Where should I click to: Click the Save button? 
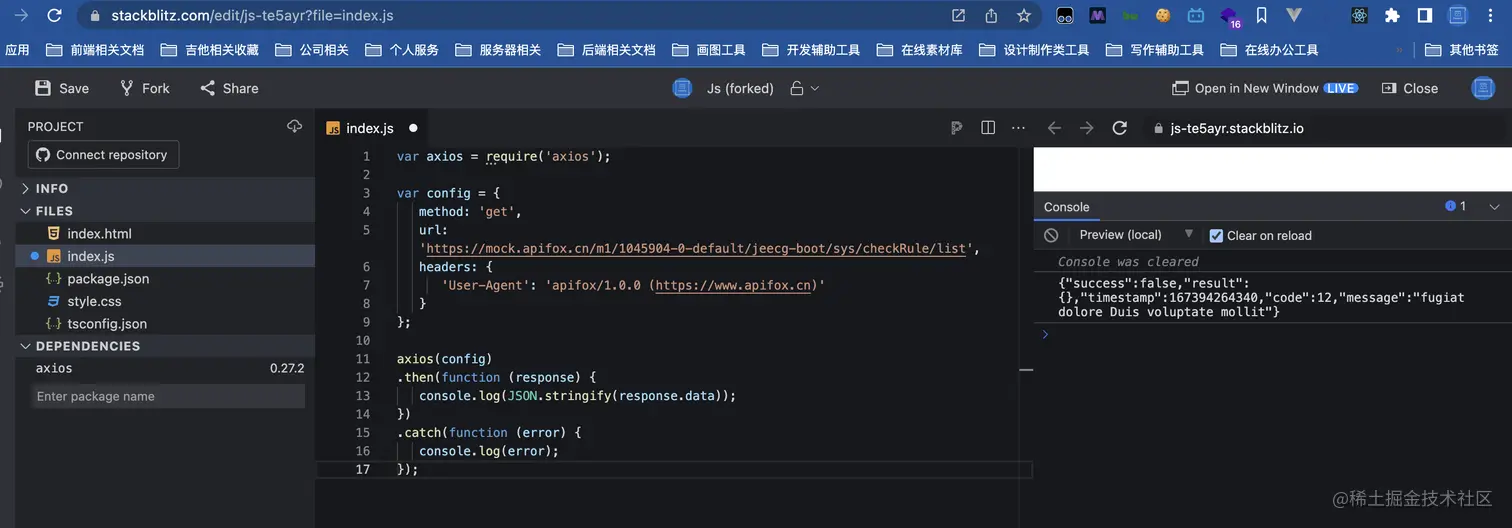click(x=62, y=88)
